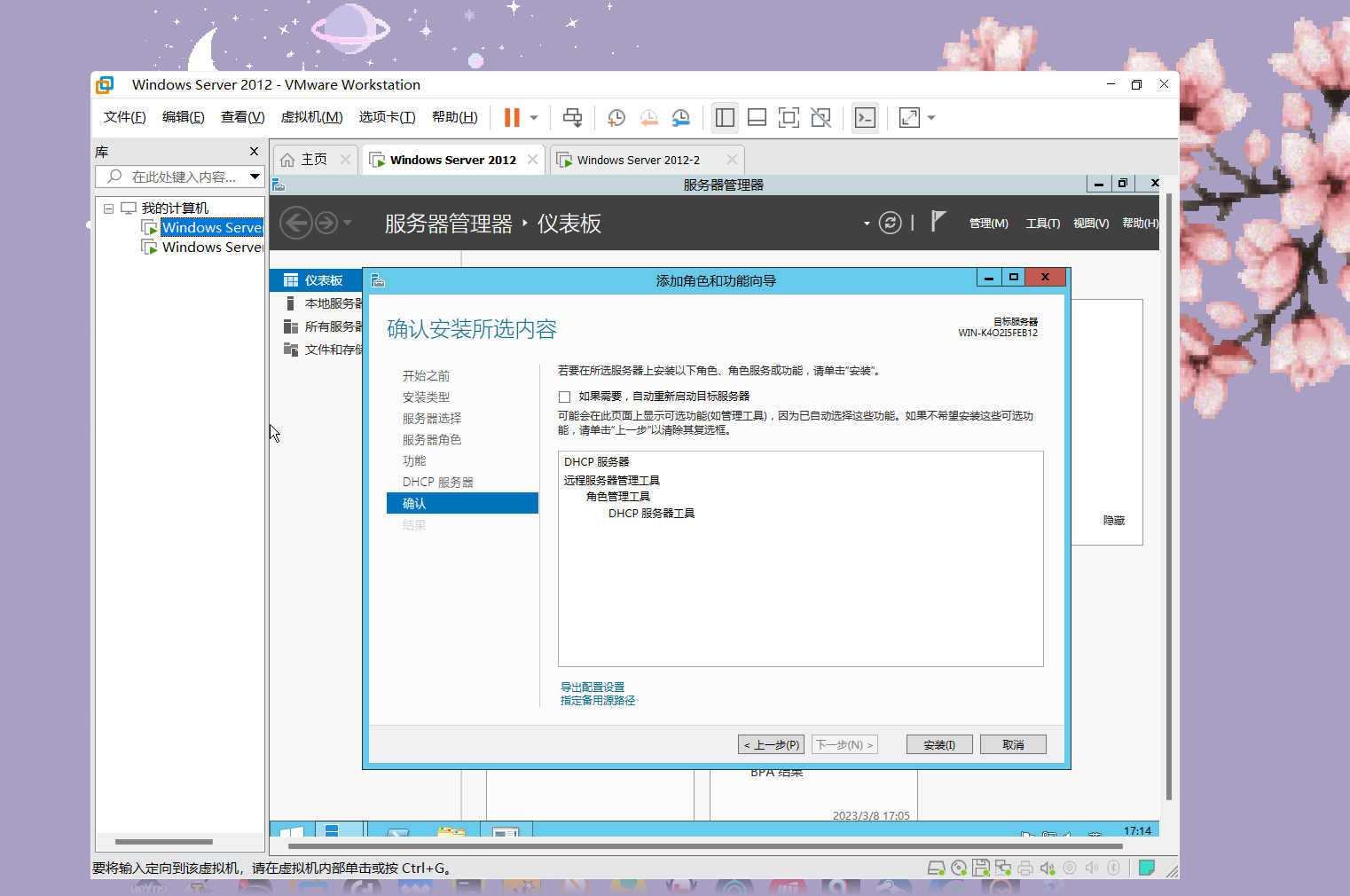Click the hard disk status icon in VMware

(936, 868)
